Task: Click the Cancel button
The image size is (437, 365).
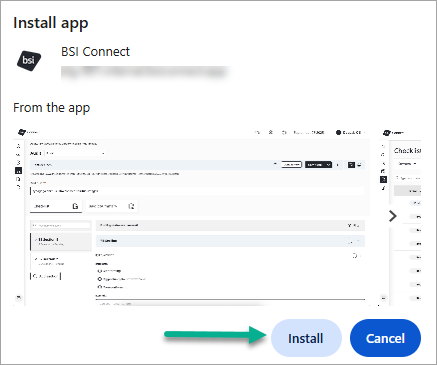Action: 385,338
